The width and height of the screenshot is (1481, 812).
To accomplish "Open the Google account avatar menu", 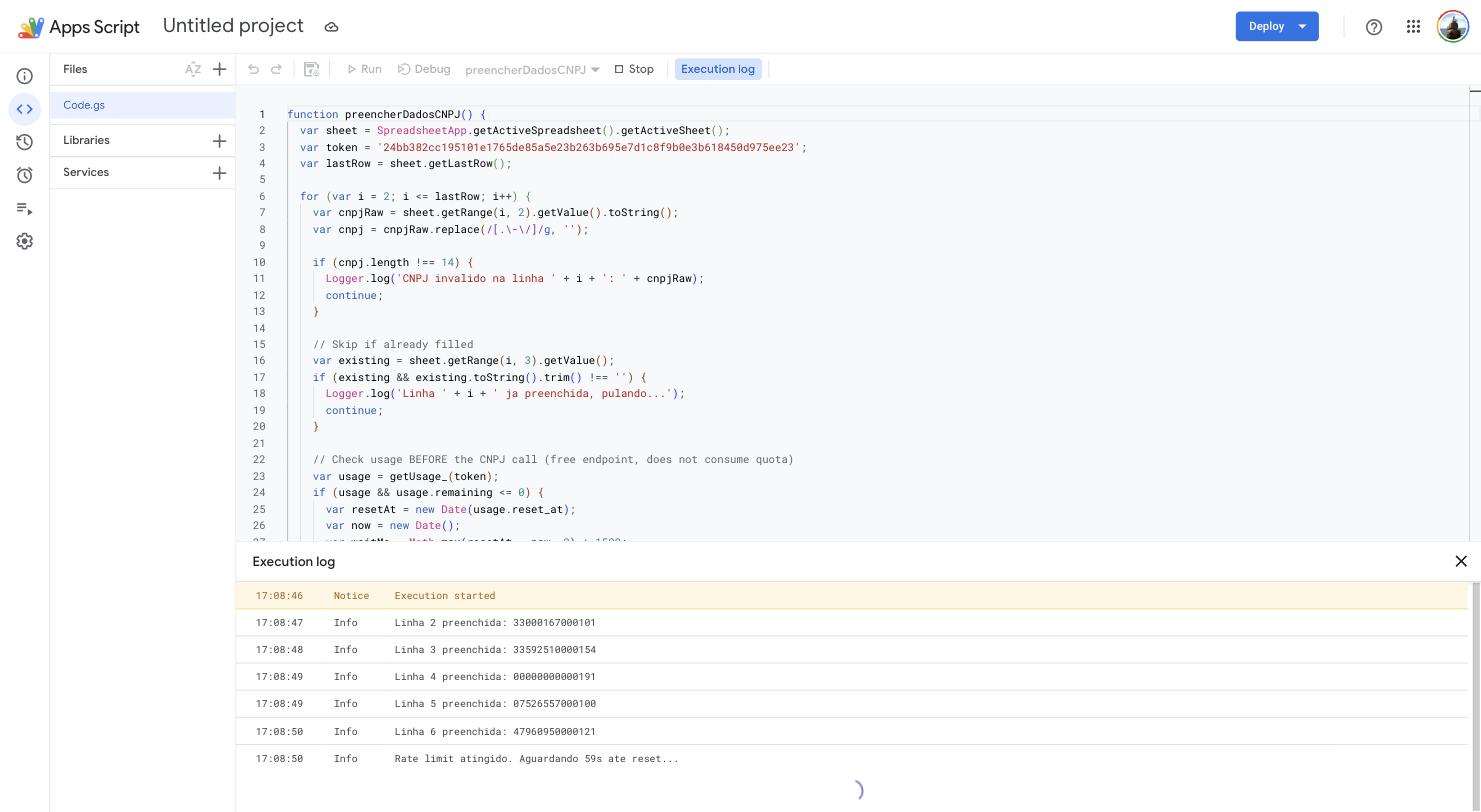I will click(1452, 26).
